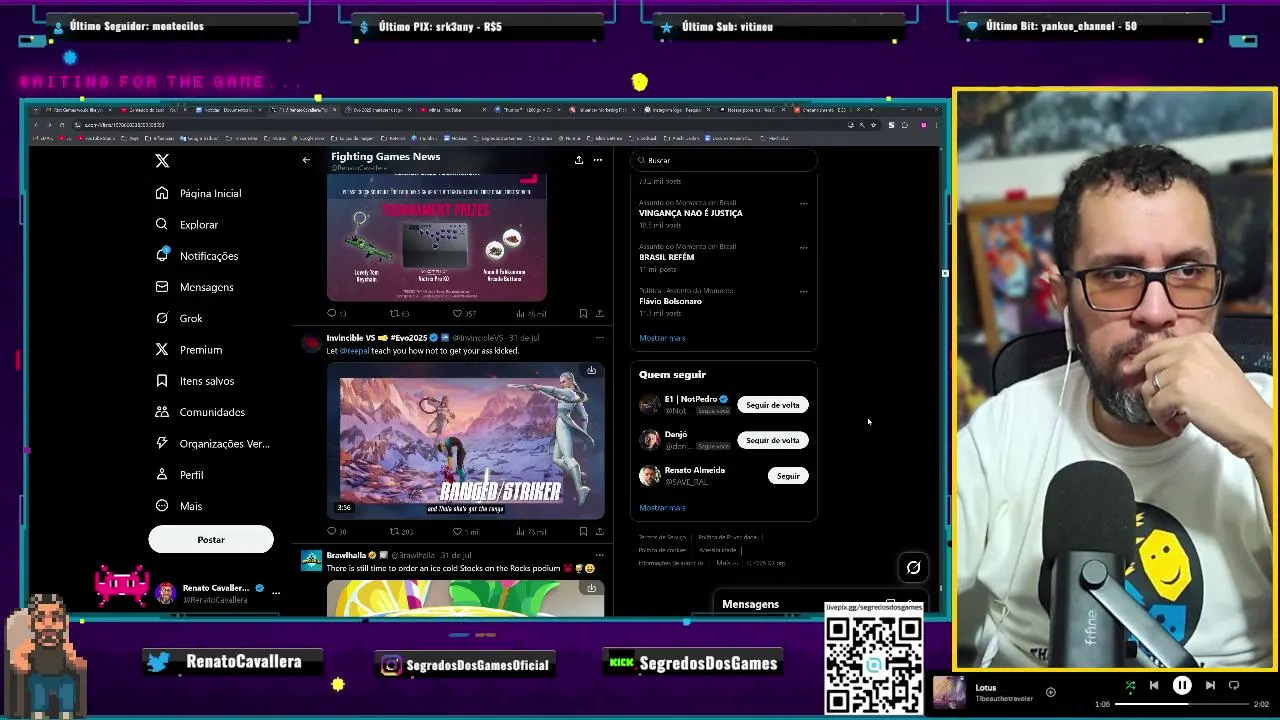This screenshot has height=720, width=1280.
Task: Open the Grok floating button
Action: [x=913, y=568]
